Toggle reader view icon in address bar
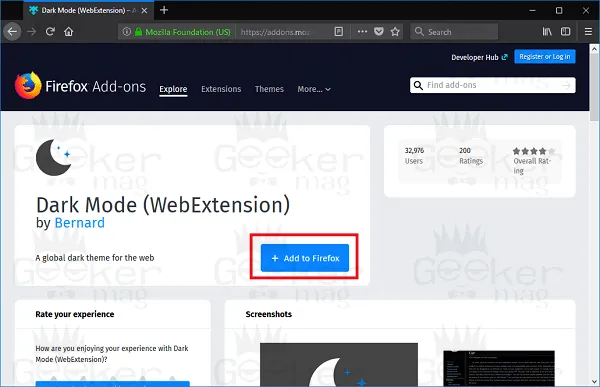This screenshot has width=600, height=387. tap(339, 32)
